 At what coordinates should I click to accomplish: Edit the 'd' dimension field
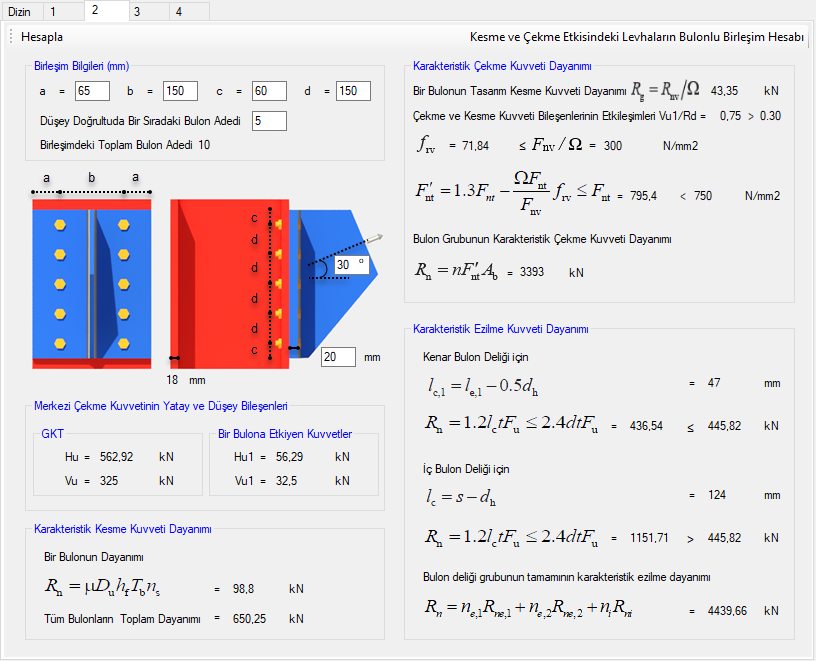click(x=353, y=91)
